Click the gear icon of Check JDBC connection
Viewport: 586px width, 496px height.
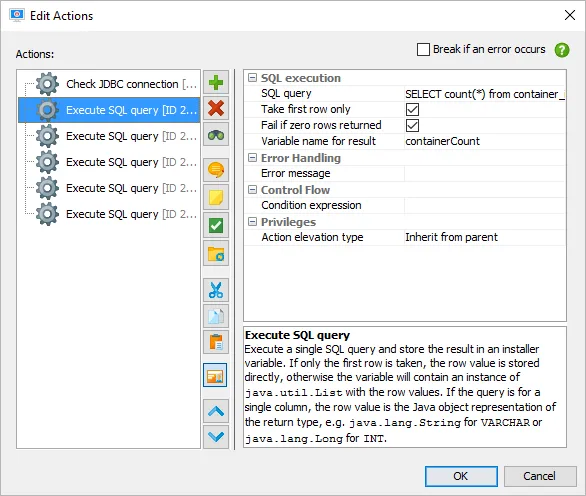pyautogui.click(x=47, y=84)
